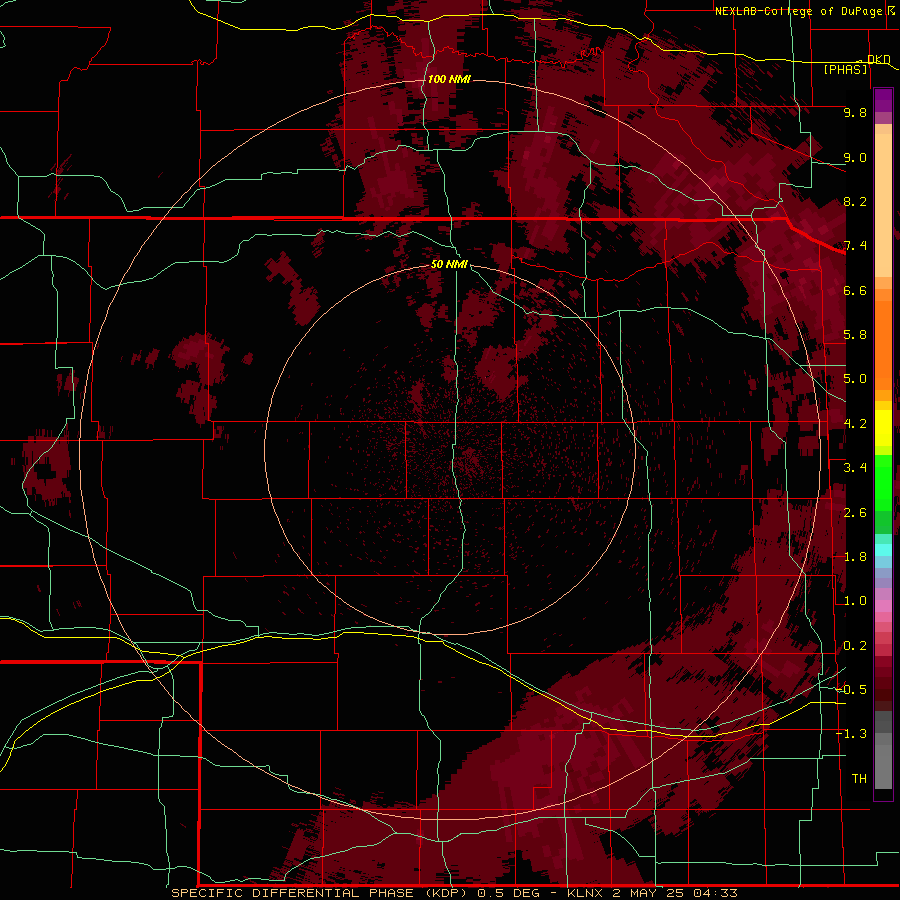Click the purple segment of the color bar
900x900 pixels.
tap(883, 100)
